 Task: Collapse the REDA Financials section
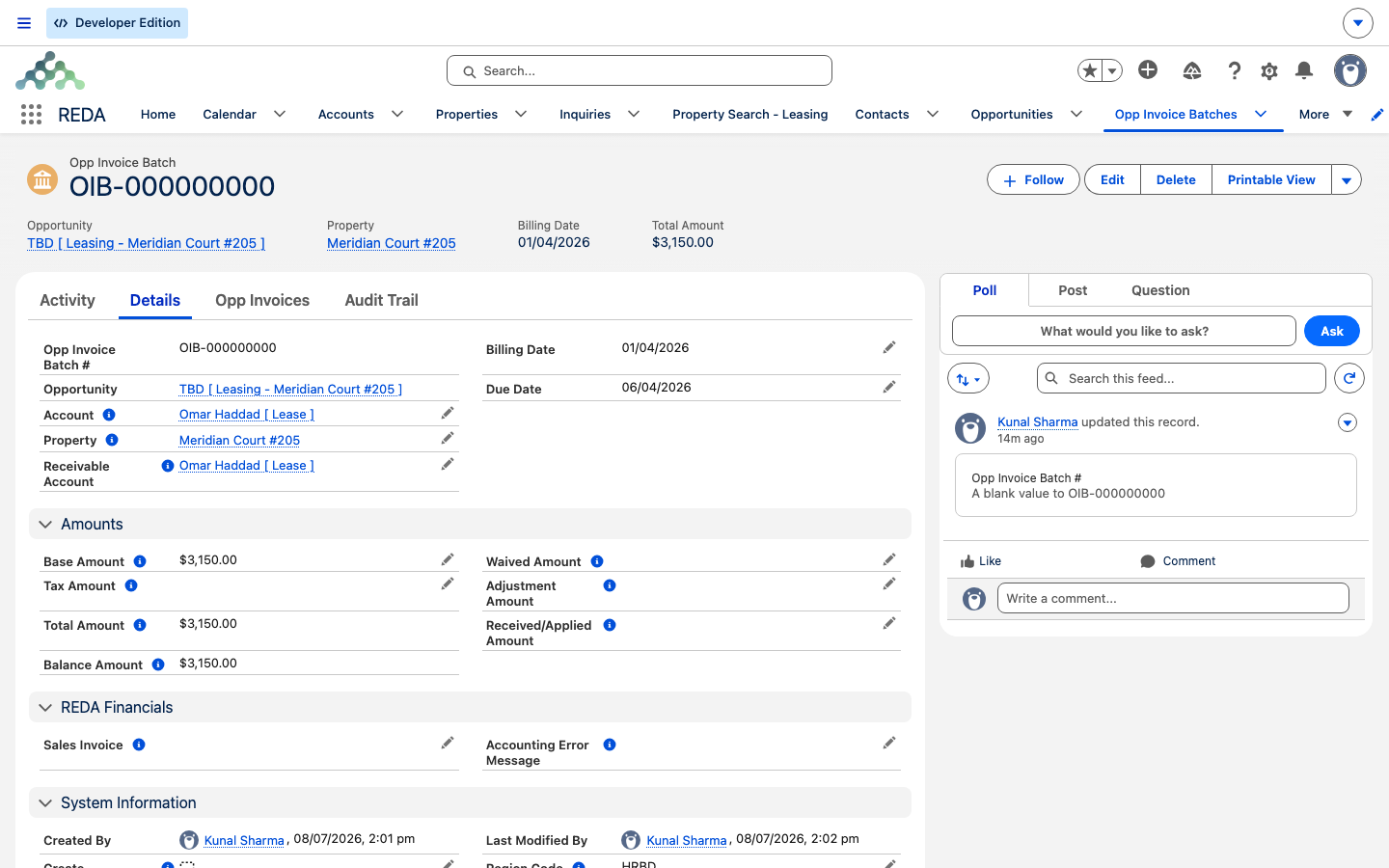pos(45,708)
